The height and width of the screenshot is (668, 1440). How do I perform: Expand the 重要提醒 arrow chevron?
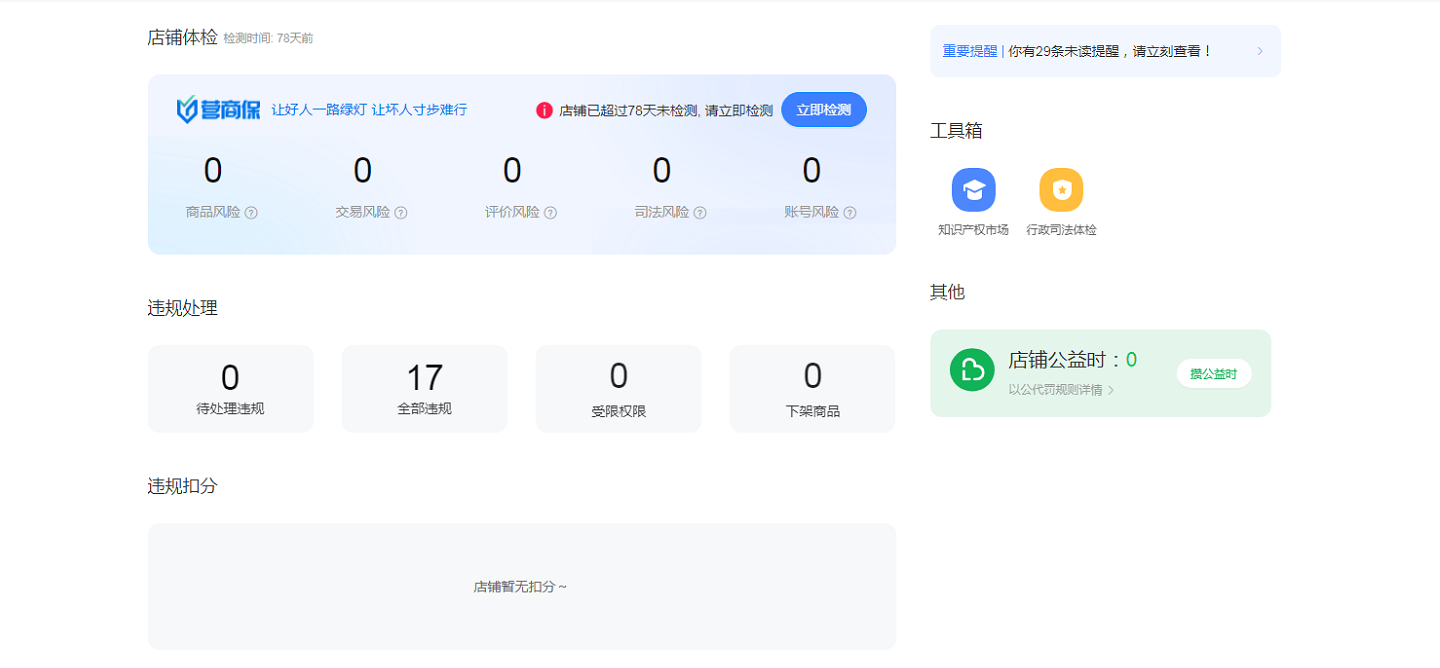click(x=1260, y=51)
